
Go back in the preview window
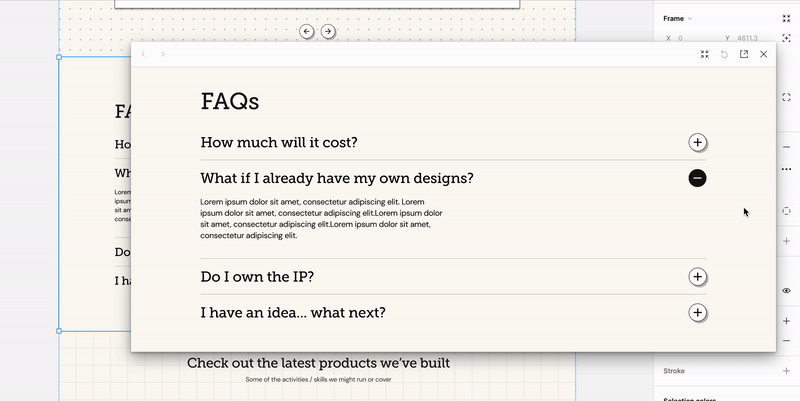(x=143, y=54)
